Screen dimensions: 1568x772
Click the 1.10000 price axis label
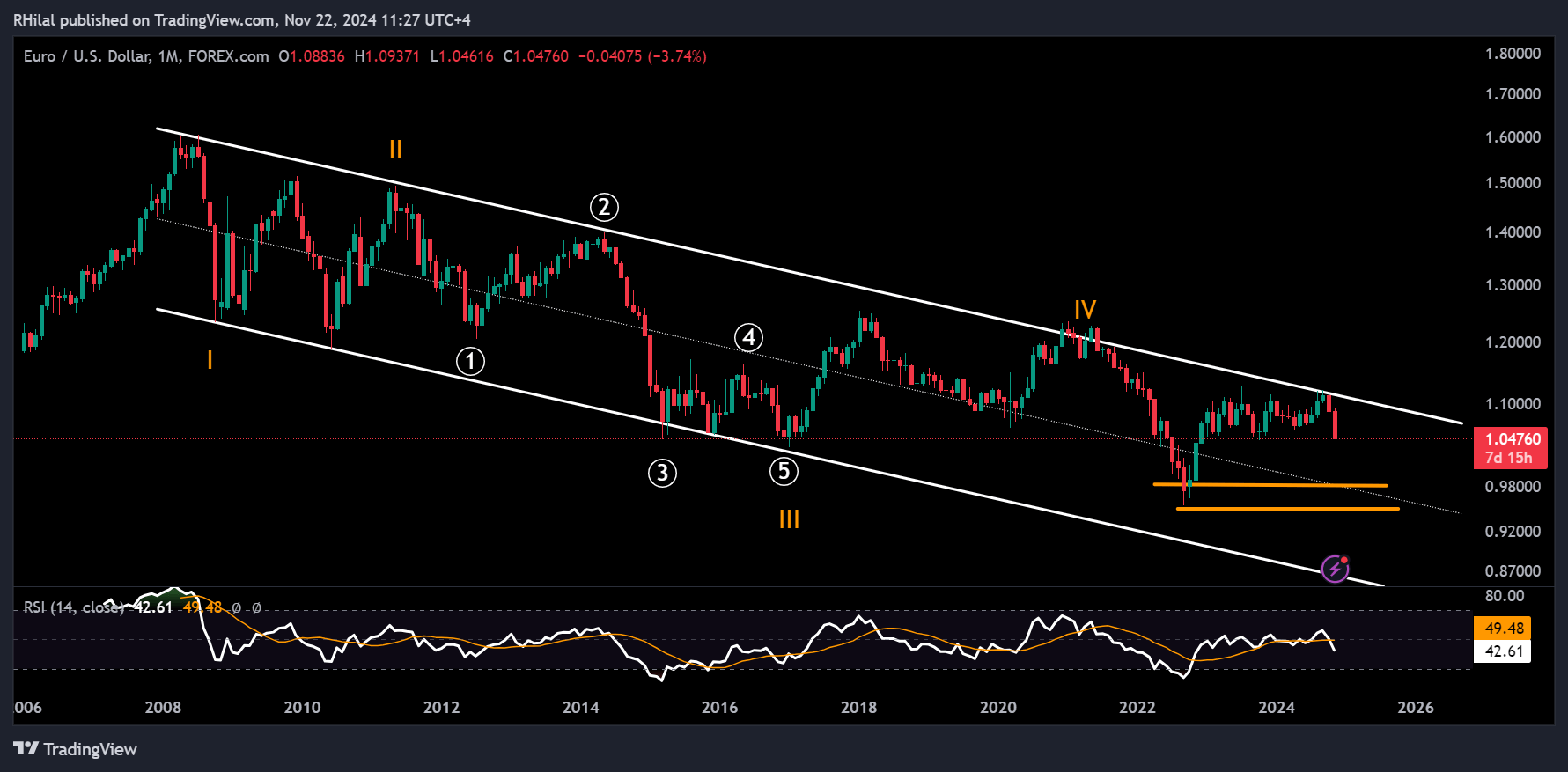point(1513,404)
